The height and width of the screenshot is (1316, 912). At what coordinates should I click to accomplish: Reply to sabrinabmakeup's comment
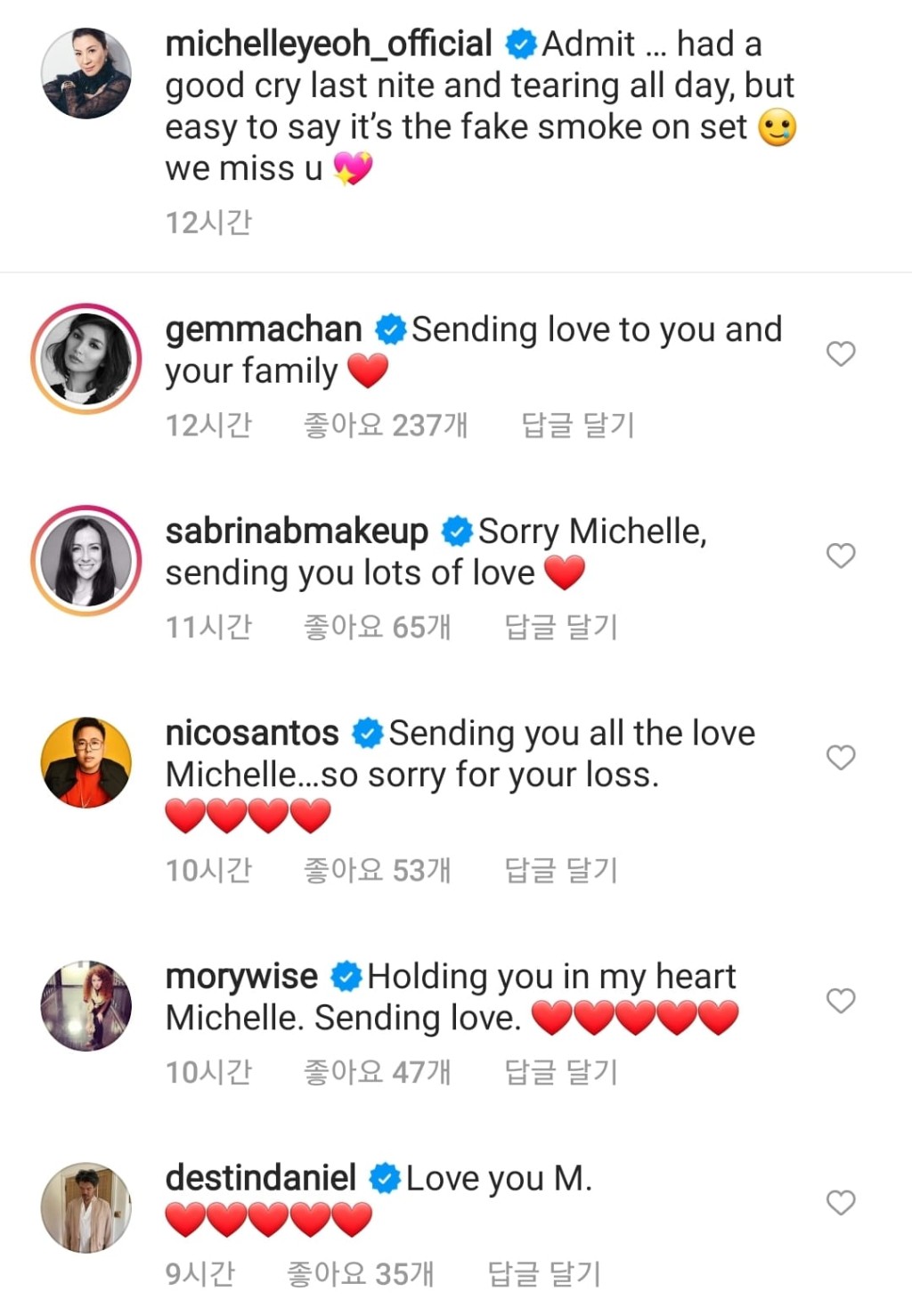point(560,627)
